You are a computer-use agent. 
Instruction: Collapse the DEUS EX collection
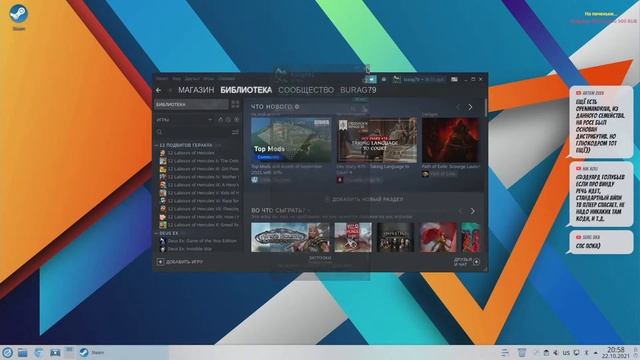coord(156,233)
